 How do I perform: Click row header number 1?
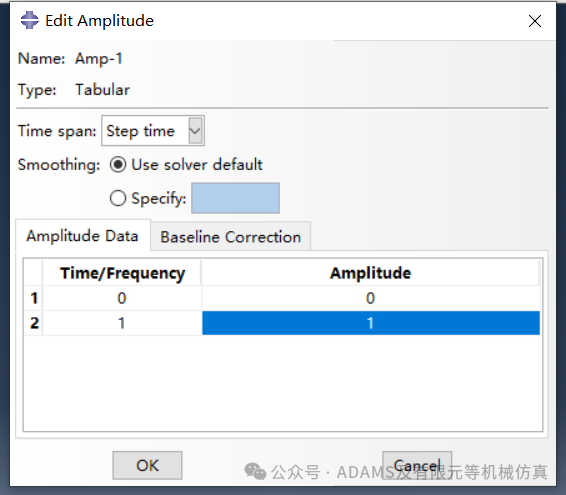coord(34,298)
